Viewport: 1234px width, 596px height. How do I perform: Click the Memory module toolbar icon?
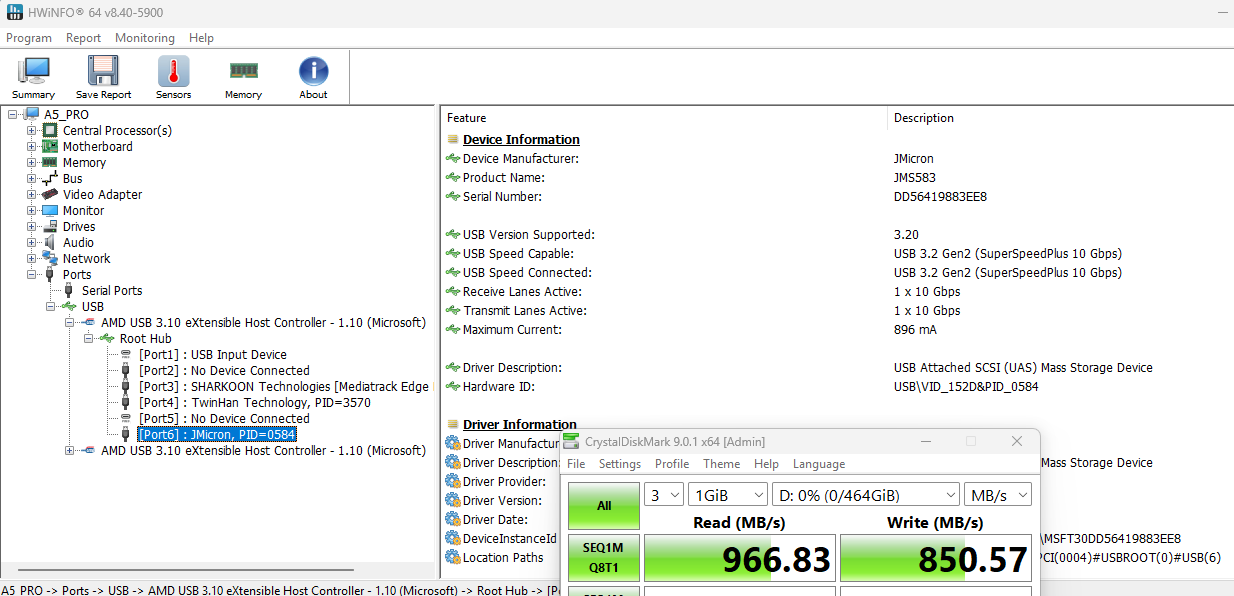243,77
